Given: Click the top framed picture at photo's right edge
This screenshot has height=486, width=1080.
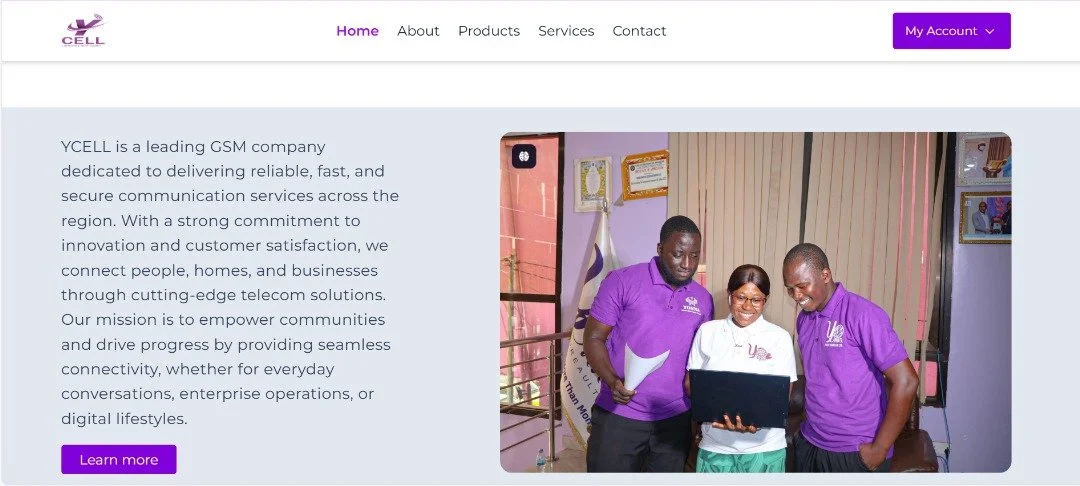Looking at the screenshot, I should (984, 159).
